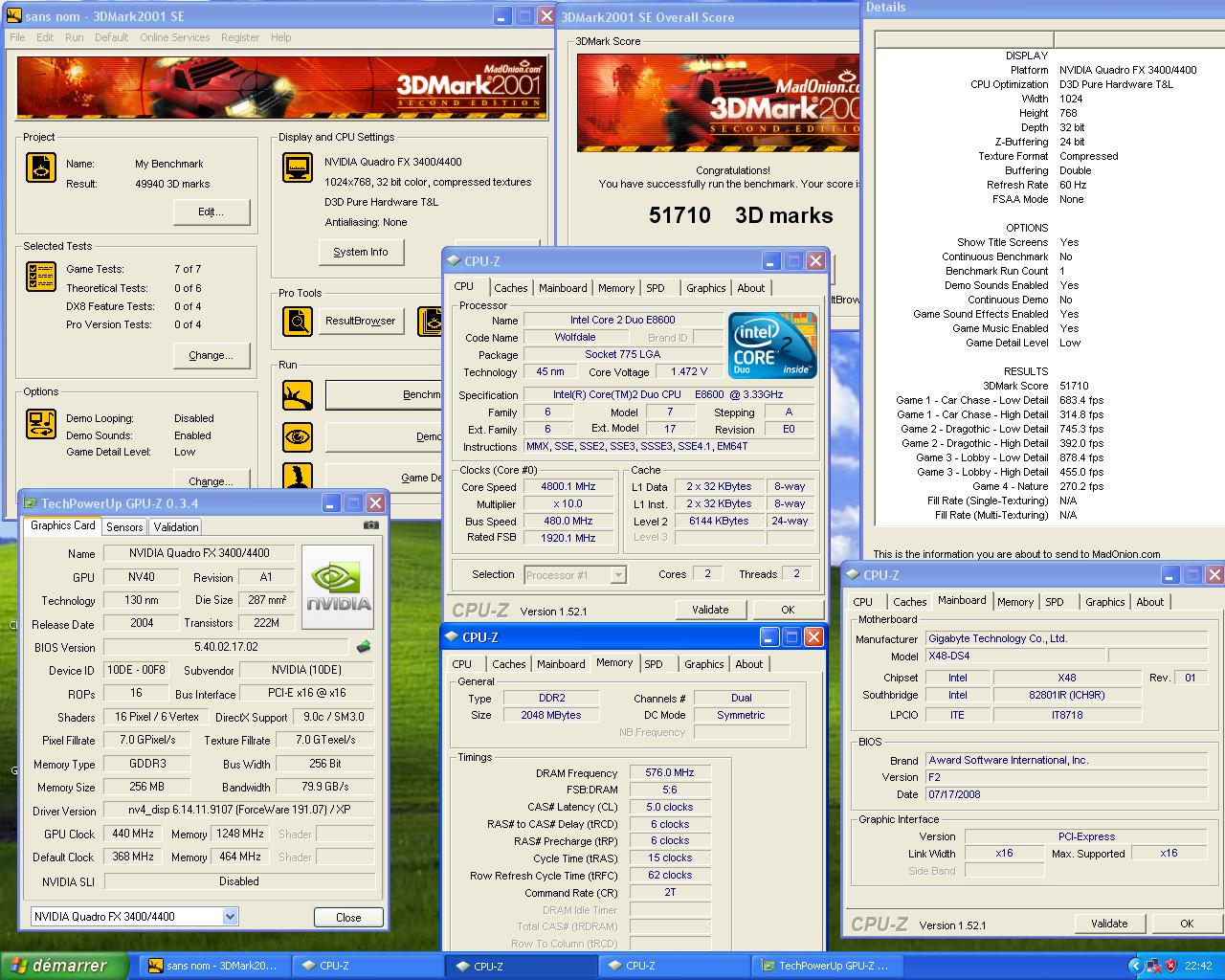Open the Register menu in 3DMark2001

point(240,37)
